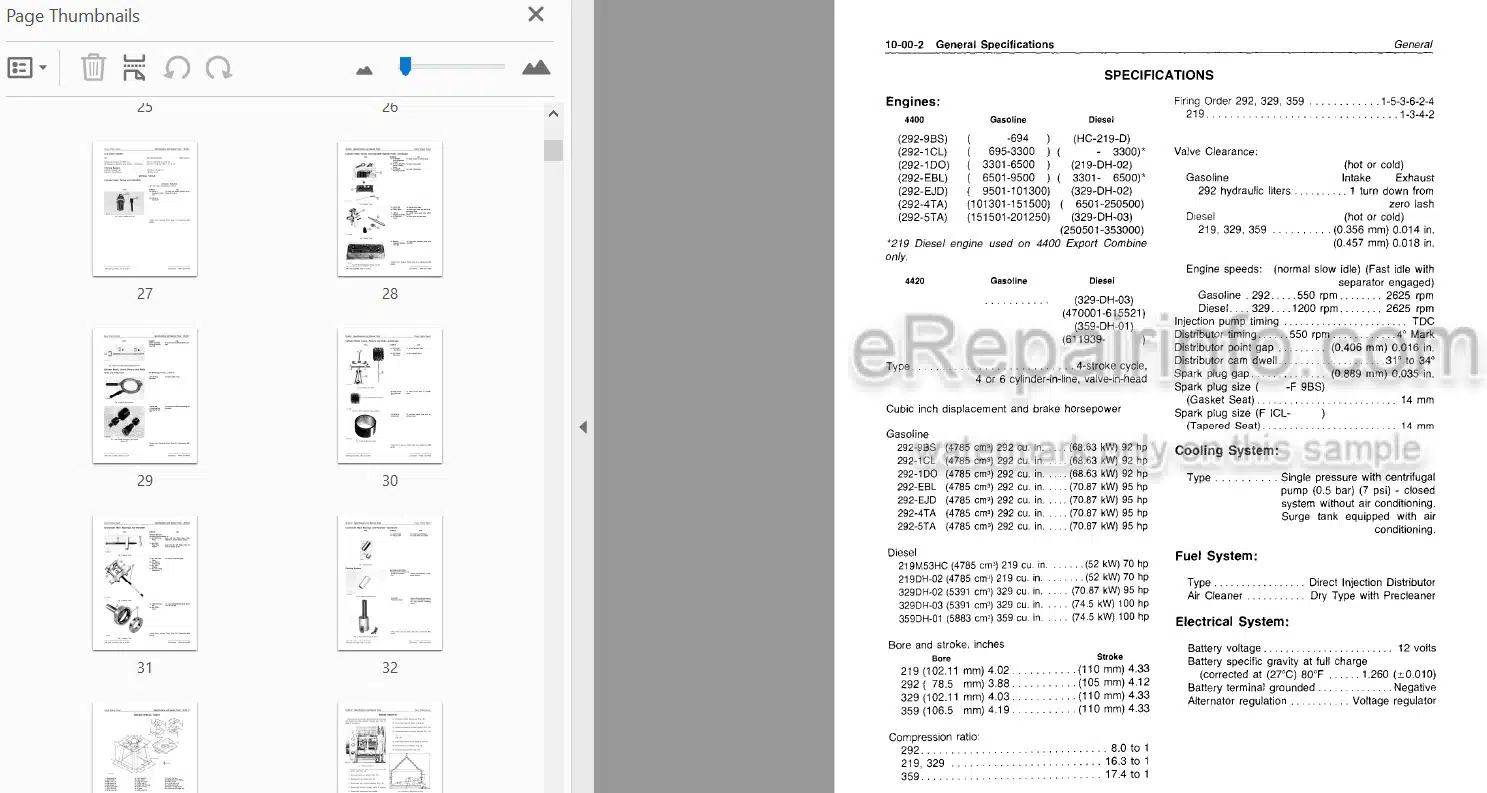The height and width of the screenshot is (793, 1487).
Task: Click '359DH-01' diesel displacement row
Action: click(1023, 617)
